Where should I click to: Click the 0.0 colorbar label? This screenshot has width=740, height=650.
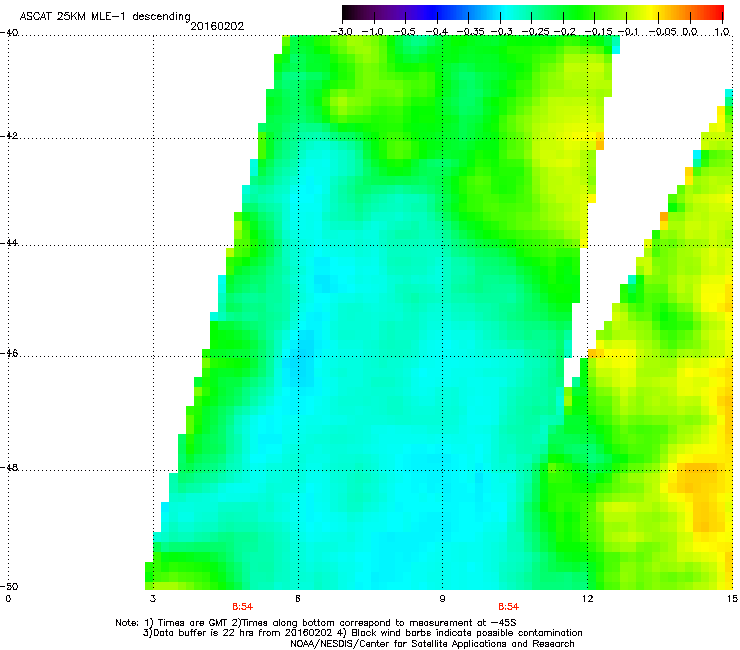click(690, 32)
